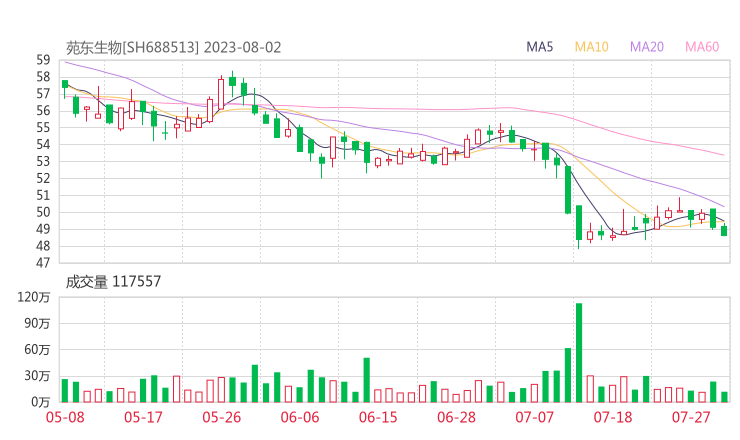The image size is (740, 440).
Task: Click the 07-27 date axis label
Action: click(691, 417)
